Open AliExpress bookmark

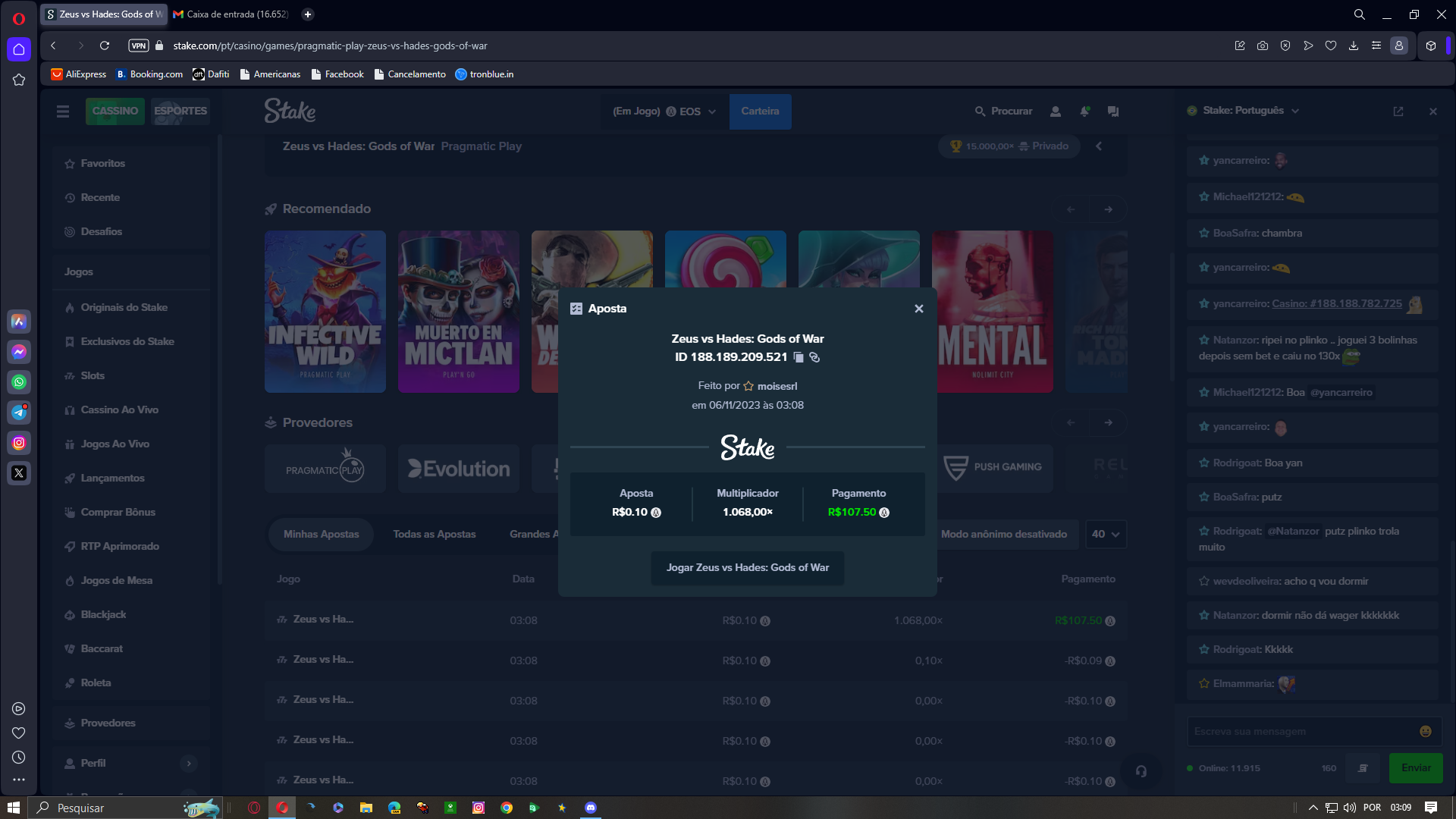(78, 74)
